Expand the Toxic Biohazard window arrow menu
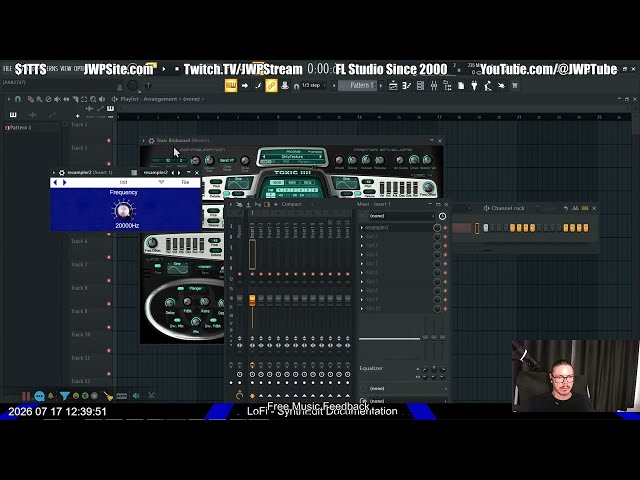 click(x=144, y=140)
